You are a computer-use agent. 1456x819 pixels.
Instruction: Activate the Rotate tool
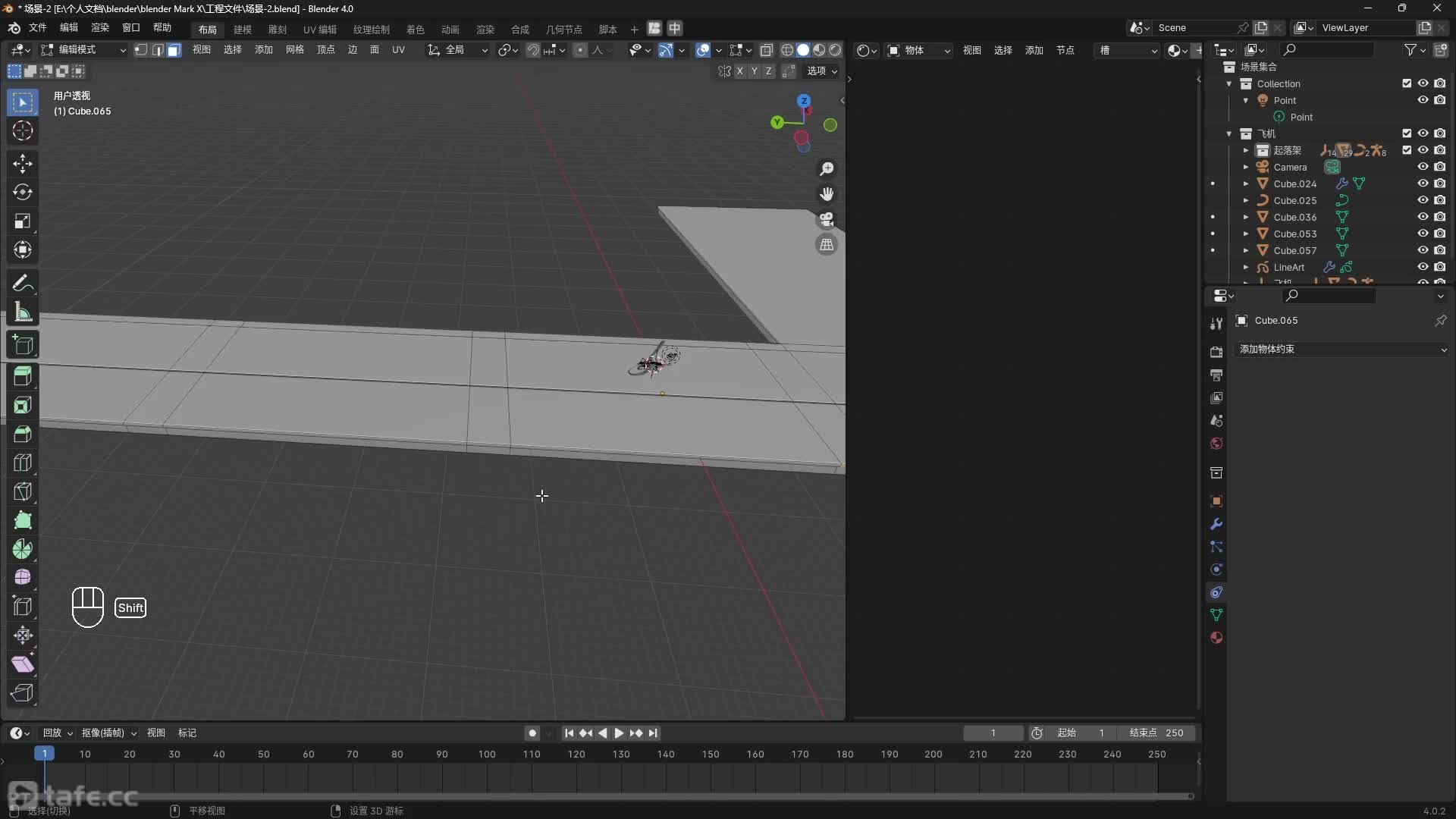coord(23,193)
